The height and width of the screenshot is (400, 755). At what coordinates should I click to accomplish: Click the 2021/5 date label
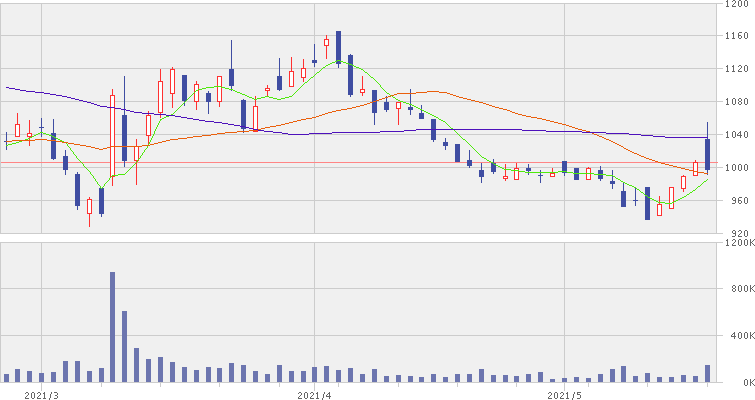point(565,394)
